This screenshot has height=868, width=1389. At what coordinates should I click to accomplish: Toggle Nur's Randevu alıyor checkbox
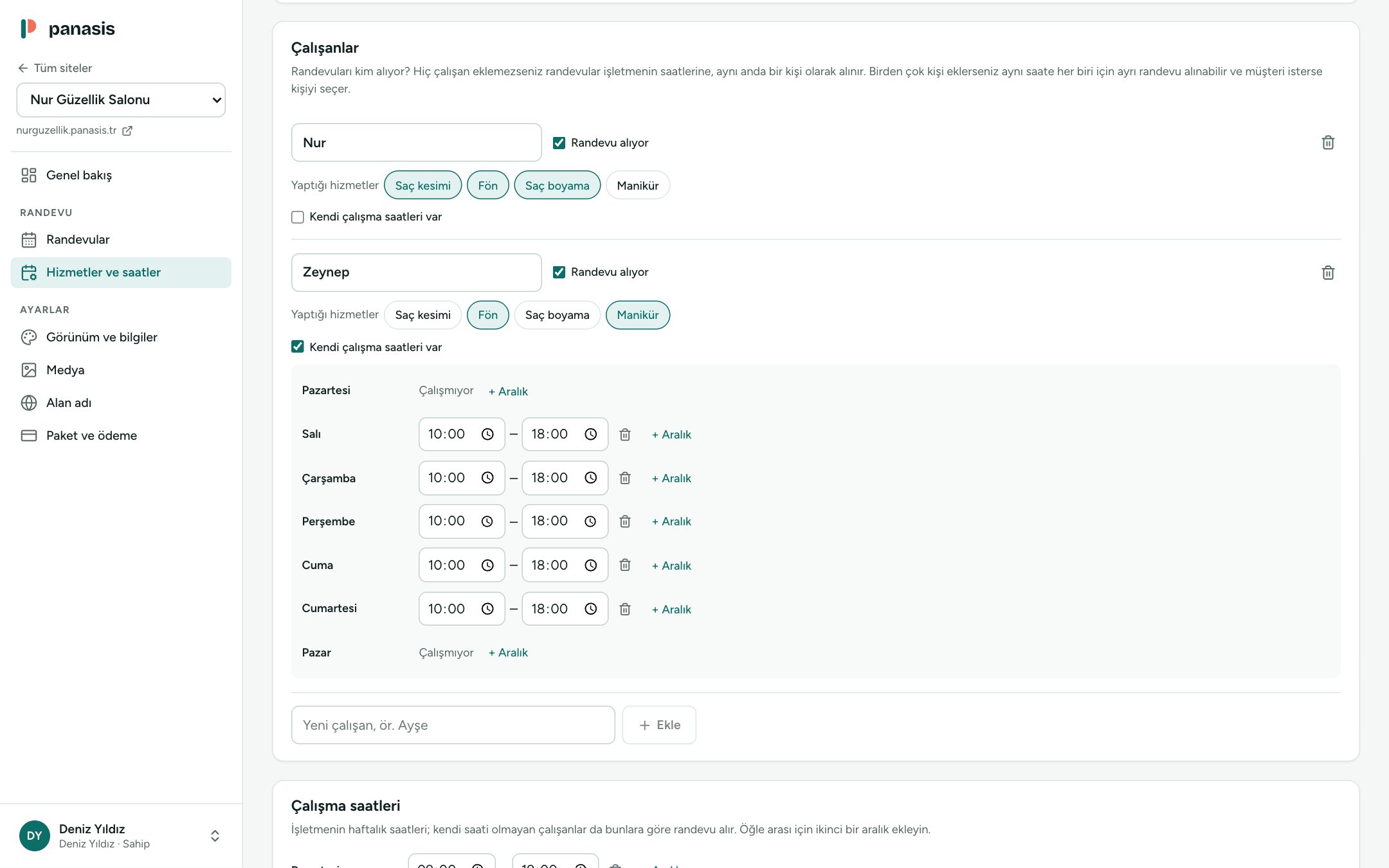point(559,143)
